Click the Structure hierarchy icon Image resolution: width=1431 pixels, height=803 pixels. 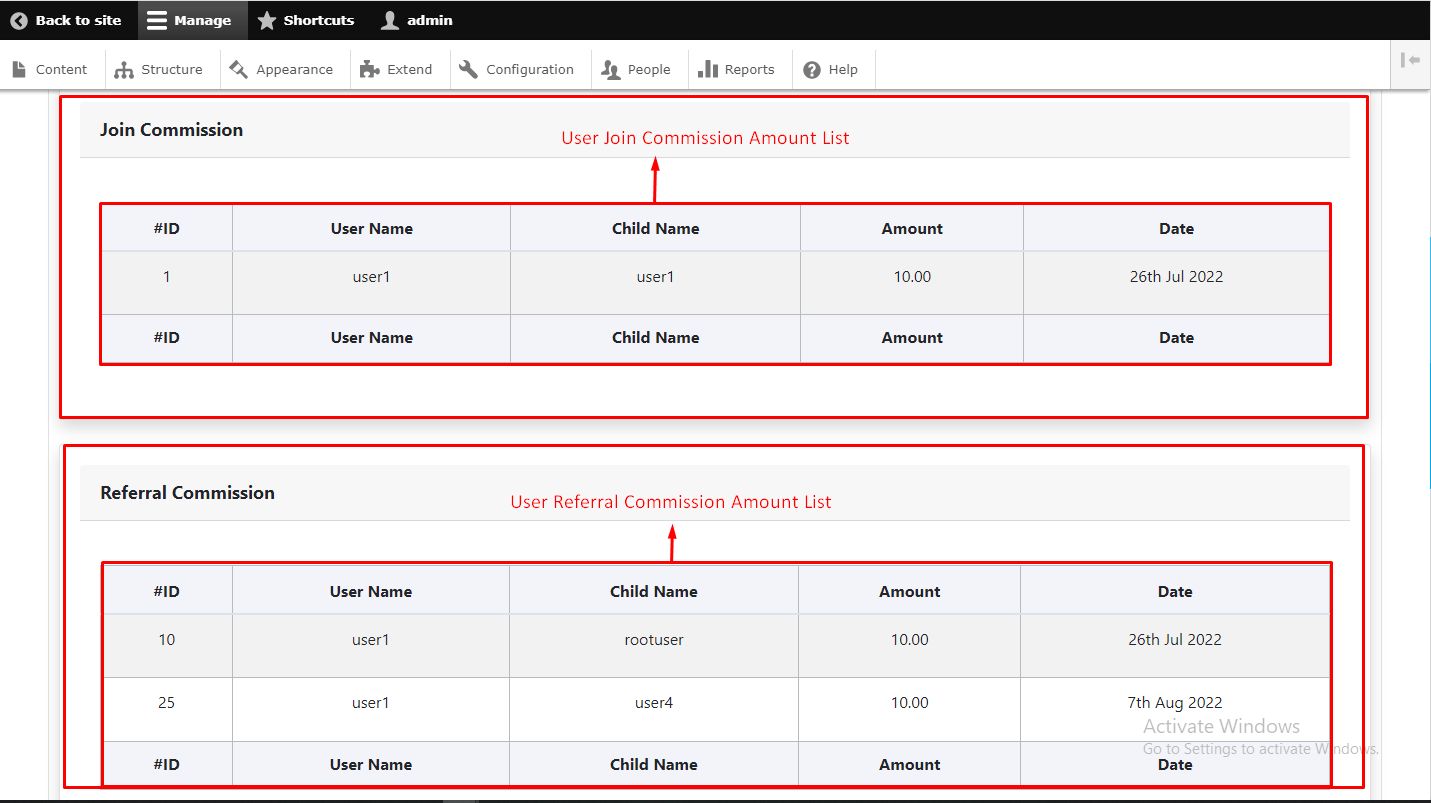click(124, 69)
